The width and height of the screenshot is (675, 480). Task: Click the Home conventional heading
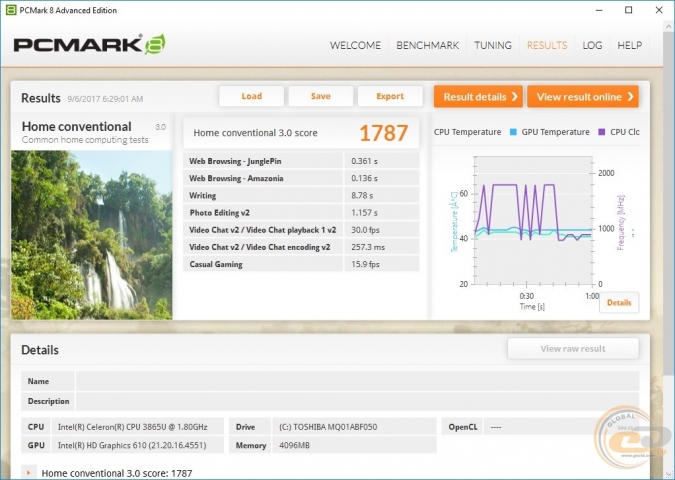pos(77,127)
